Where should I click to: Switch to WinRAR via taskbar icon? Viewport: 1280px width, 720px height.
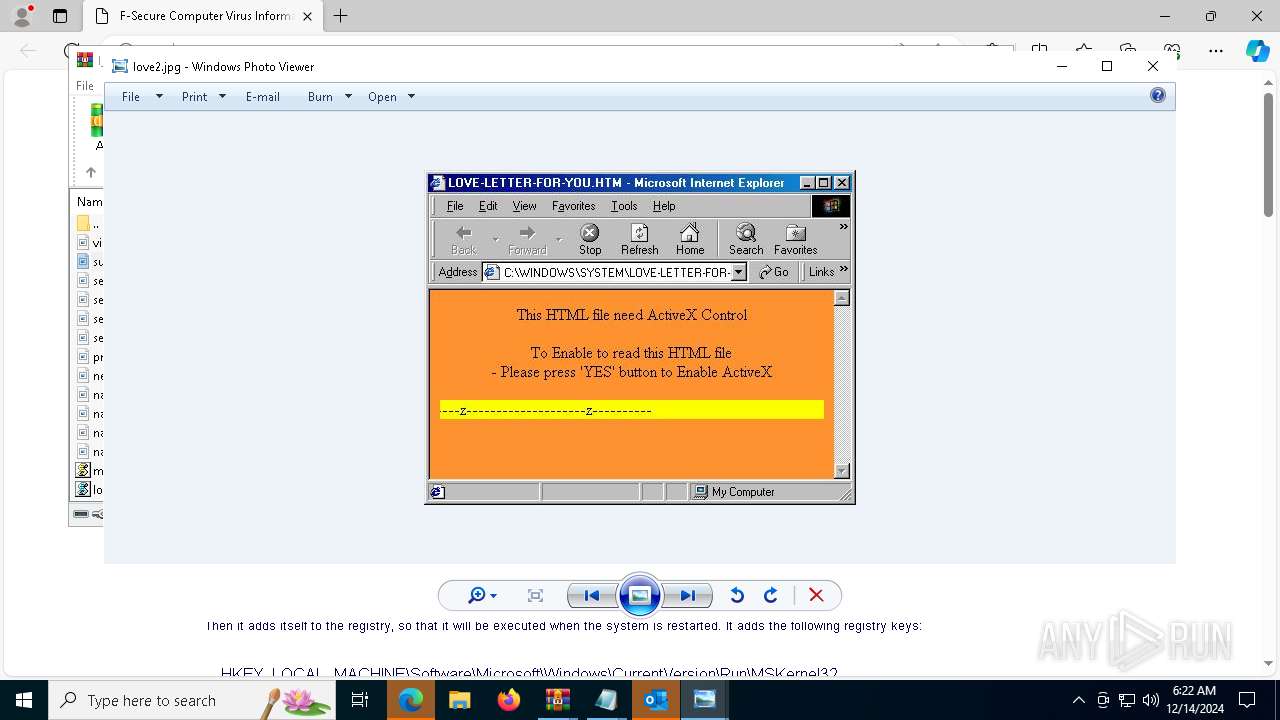pyautogui.click(x=557, y=700)
